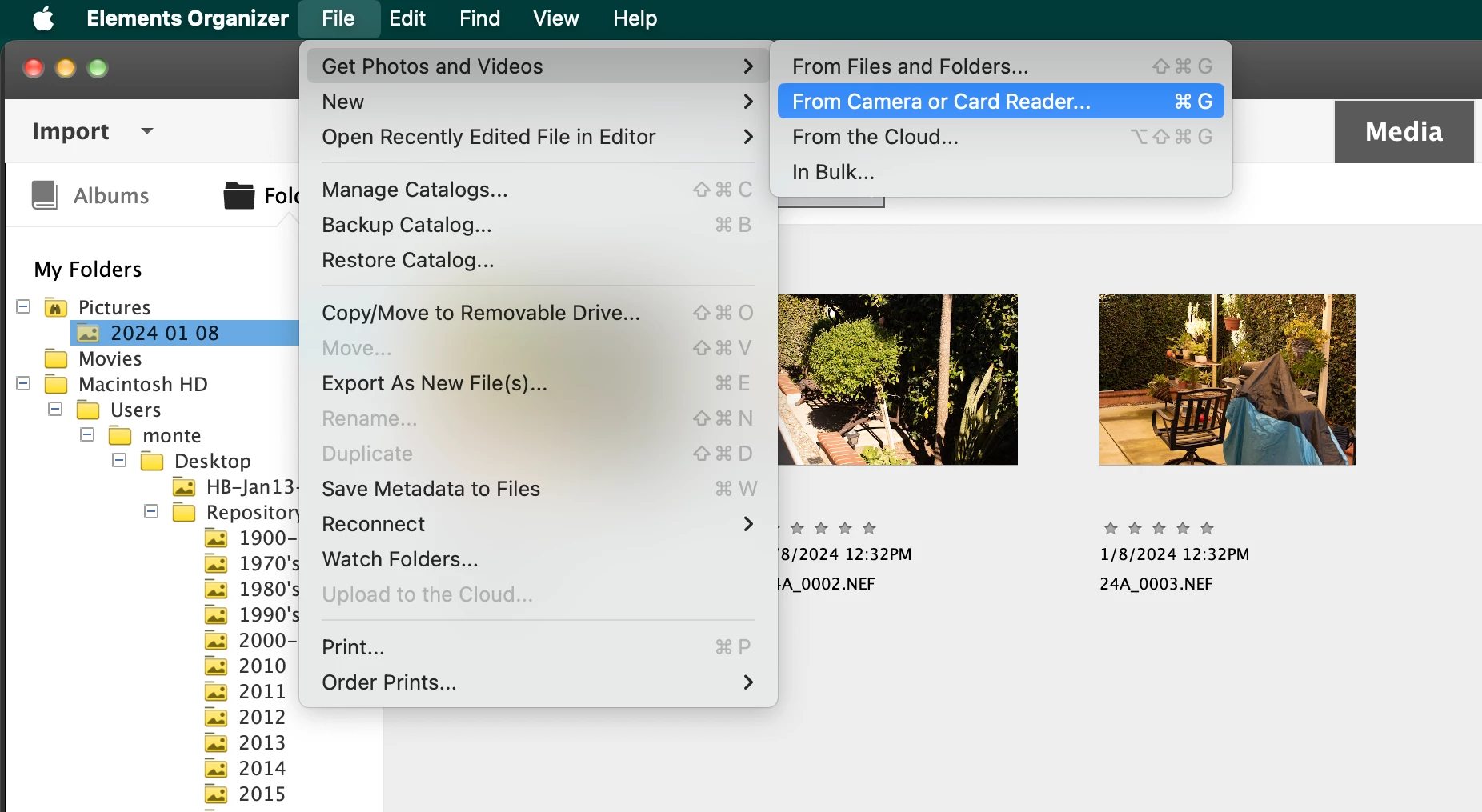1482x812 pixels.
Task: Open the Help menu
Action: click(x=635, y=18)
